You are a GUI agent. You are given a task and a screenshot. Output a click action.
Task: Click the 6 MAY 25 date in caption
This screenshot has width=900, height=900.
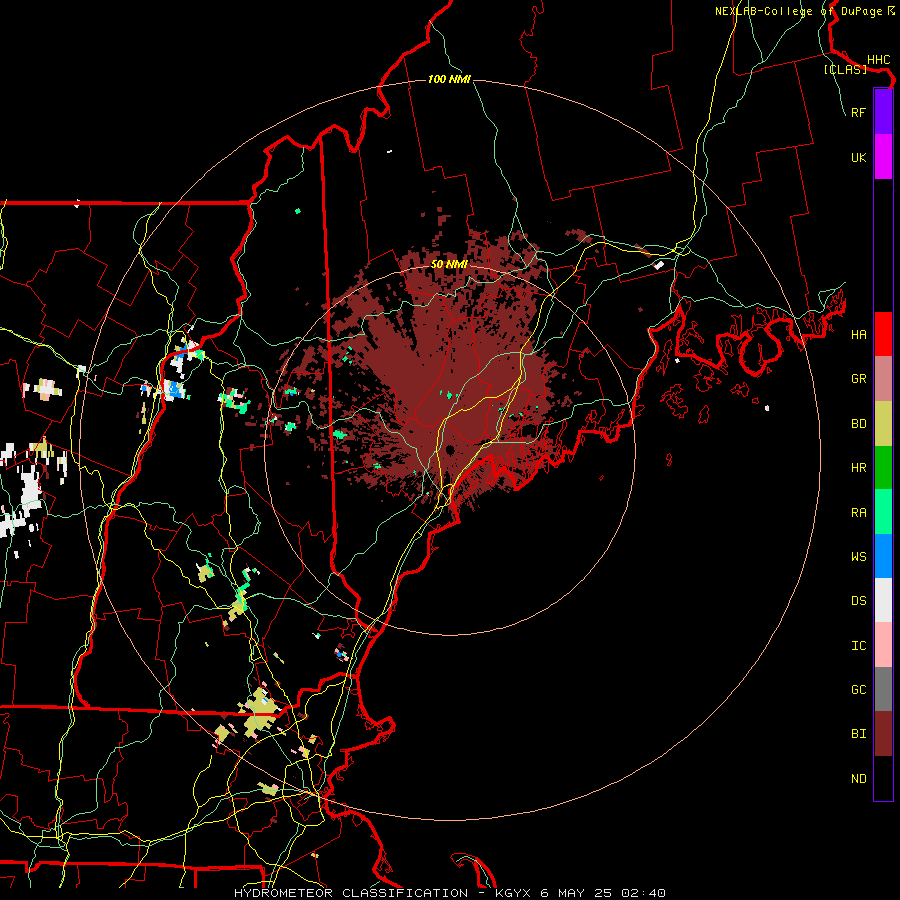tap(576, 893)
